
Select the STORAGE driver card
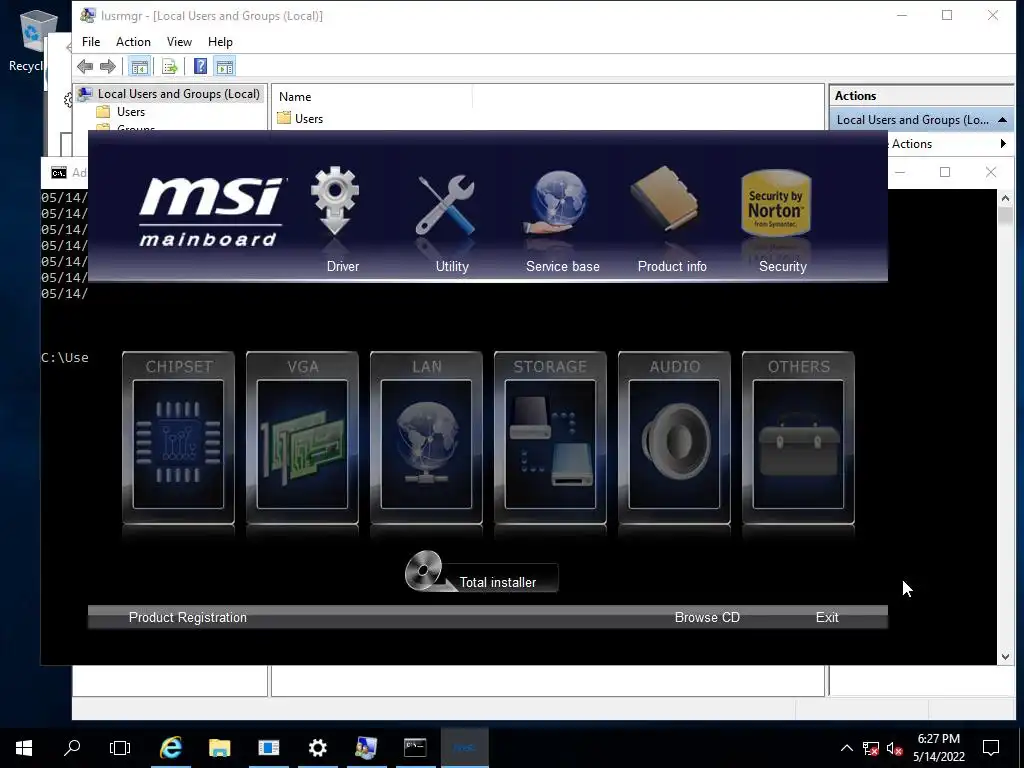tap(551, 438)
